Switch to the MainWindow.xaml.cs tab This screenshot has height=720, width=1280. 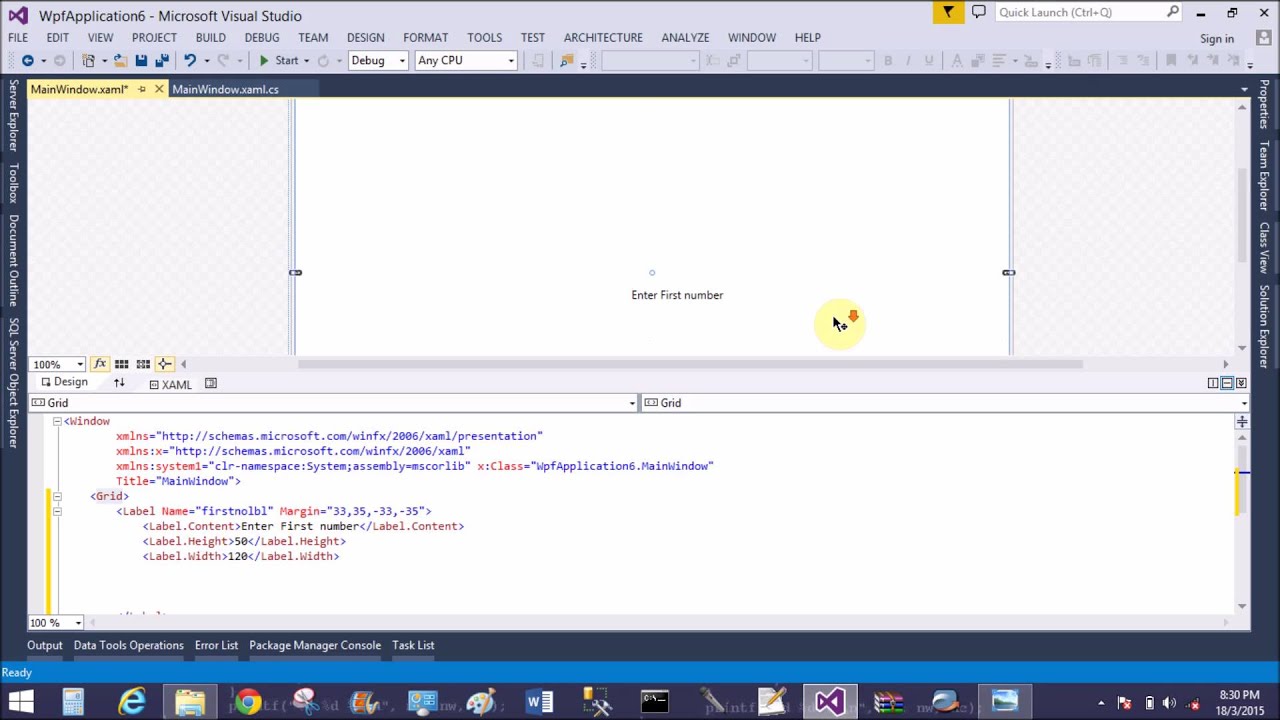pyautogui.click(x=225, y=89)
